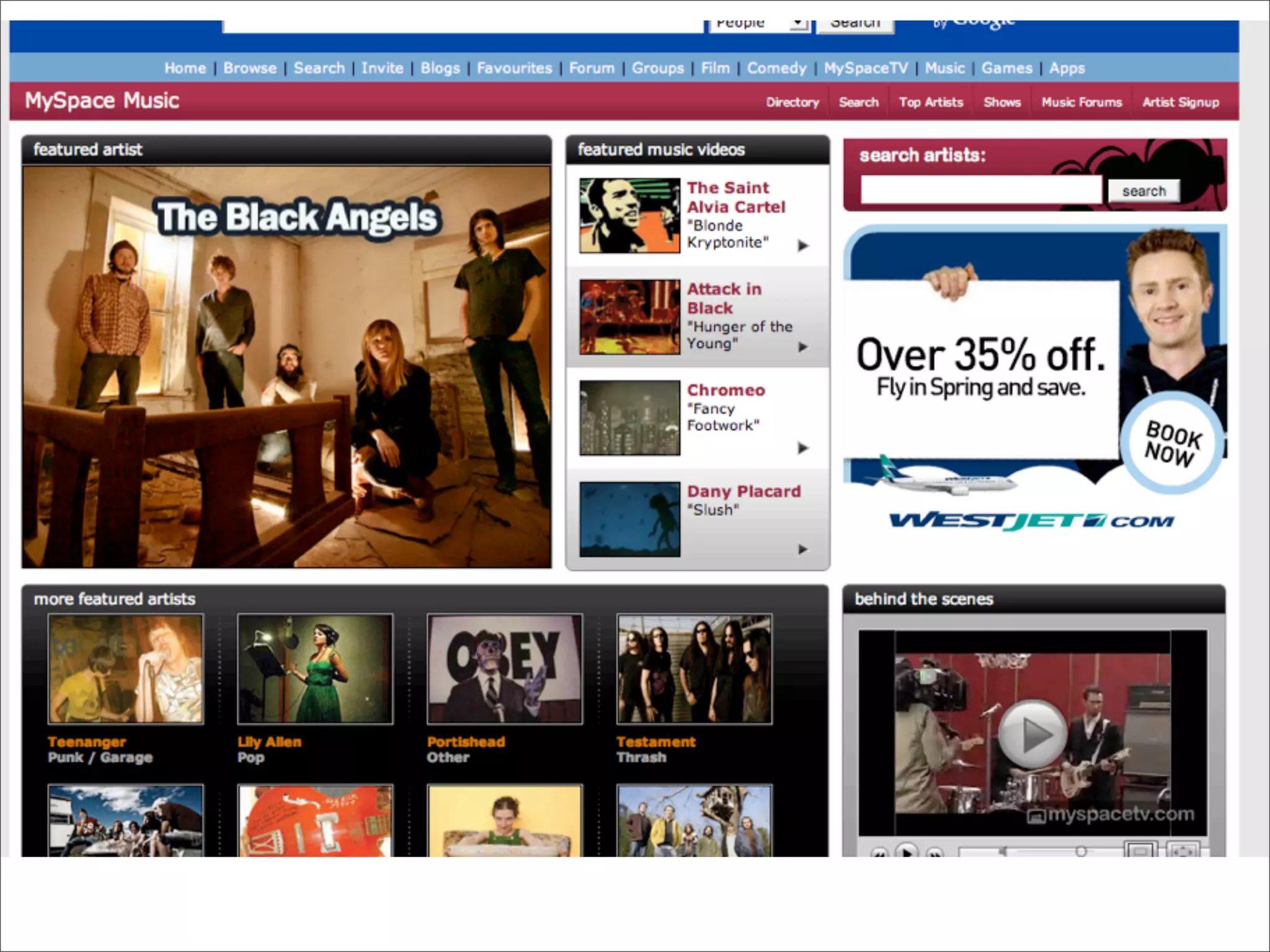The height and width of the screenshot is (952, 1270).
Task: Open the Dany Placard link
Action: [744, 491]
